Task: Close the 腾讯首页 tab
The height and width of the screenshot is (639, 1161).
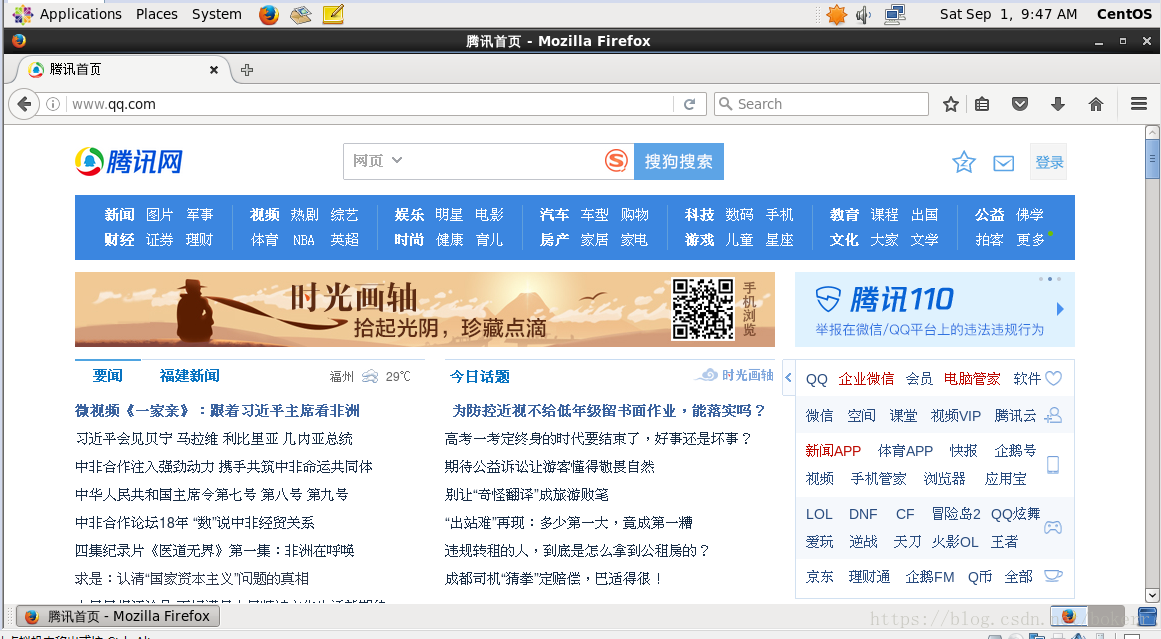Action: pos(213,70)
